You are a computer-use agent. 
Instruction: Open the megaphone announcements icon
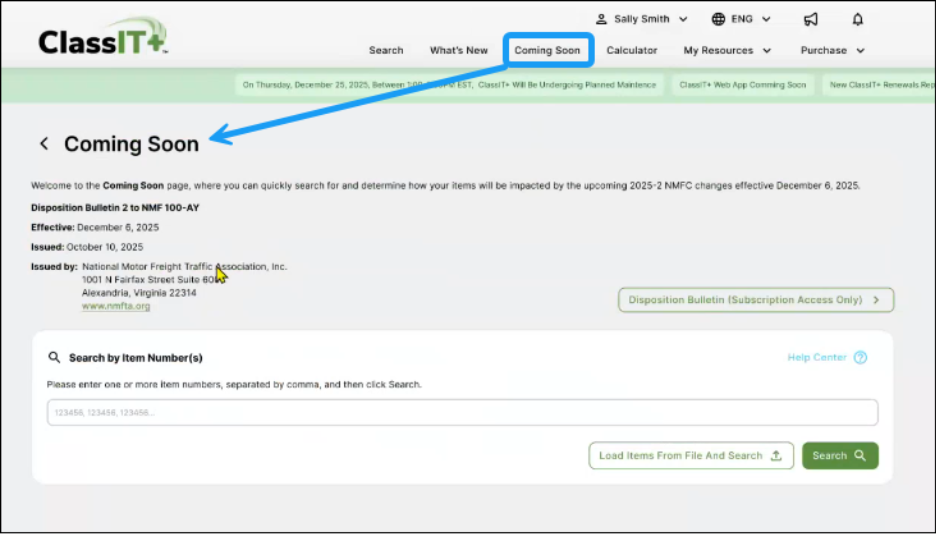pos(811,19)
